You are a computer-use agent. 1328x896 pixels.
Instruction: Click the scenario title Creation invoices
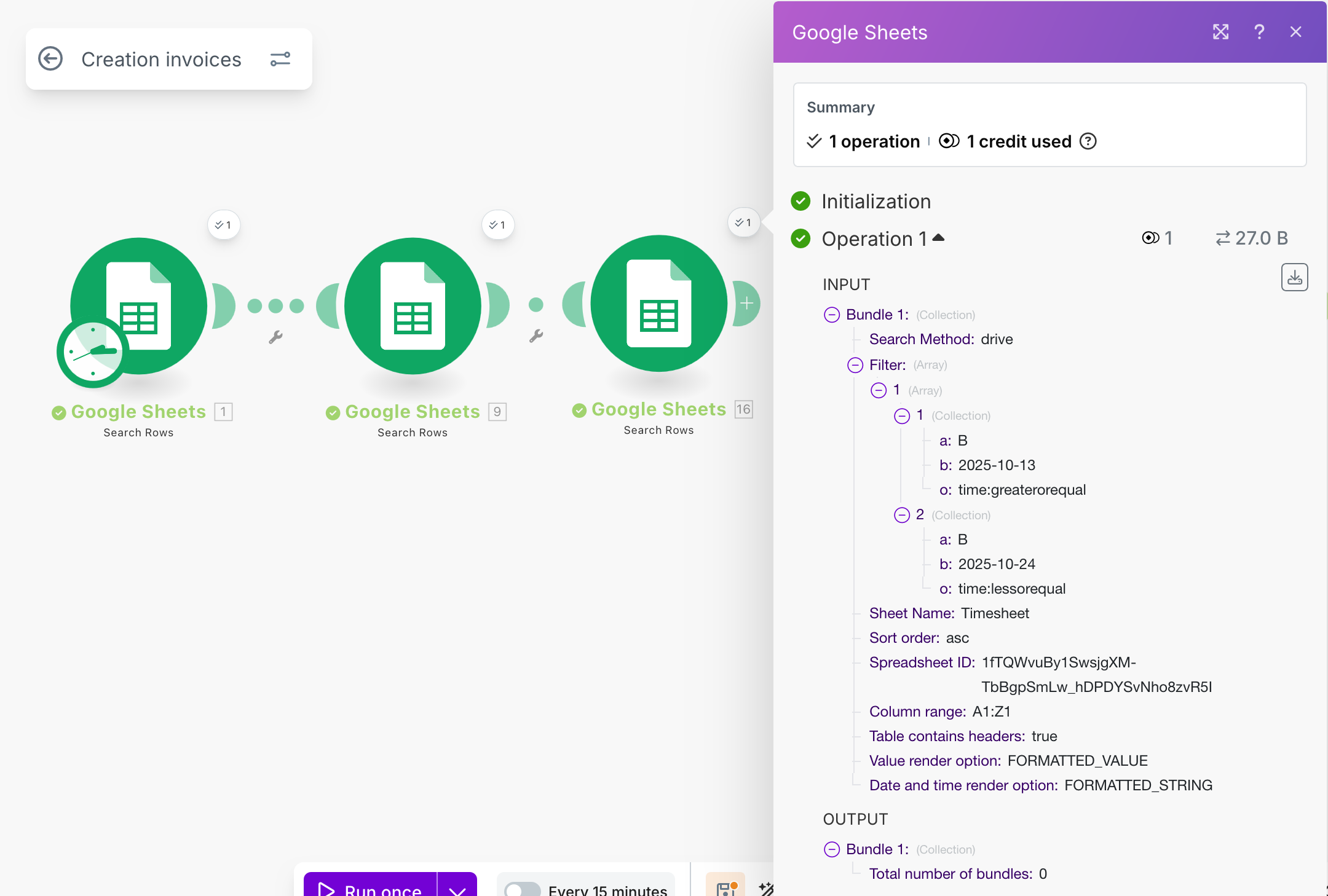click(x=161, y=59)
